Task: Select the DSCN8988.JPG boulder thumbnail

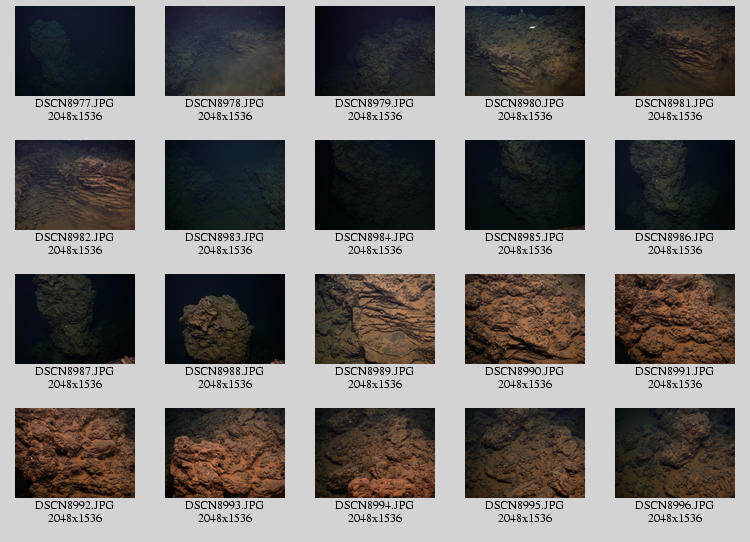Action: click(225, 319)
